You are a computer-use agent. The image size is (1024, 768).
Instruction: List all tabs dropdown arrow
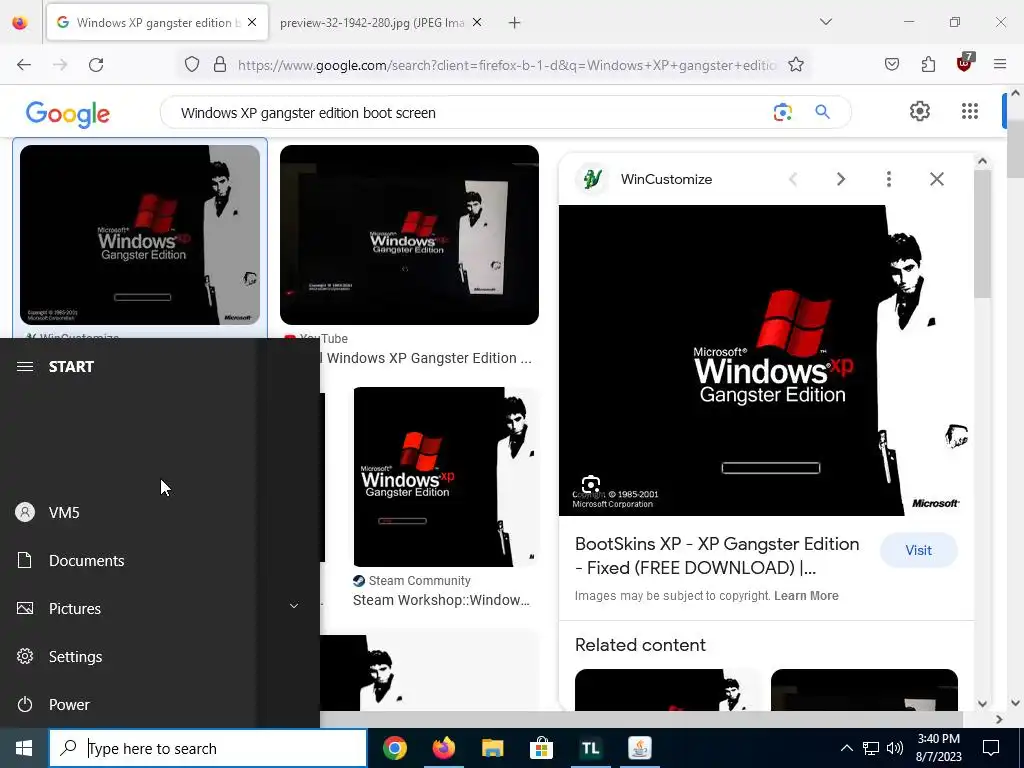(825, 22)
